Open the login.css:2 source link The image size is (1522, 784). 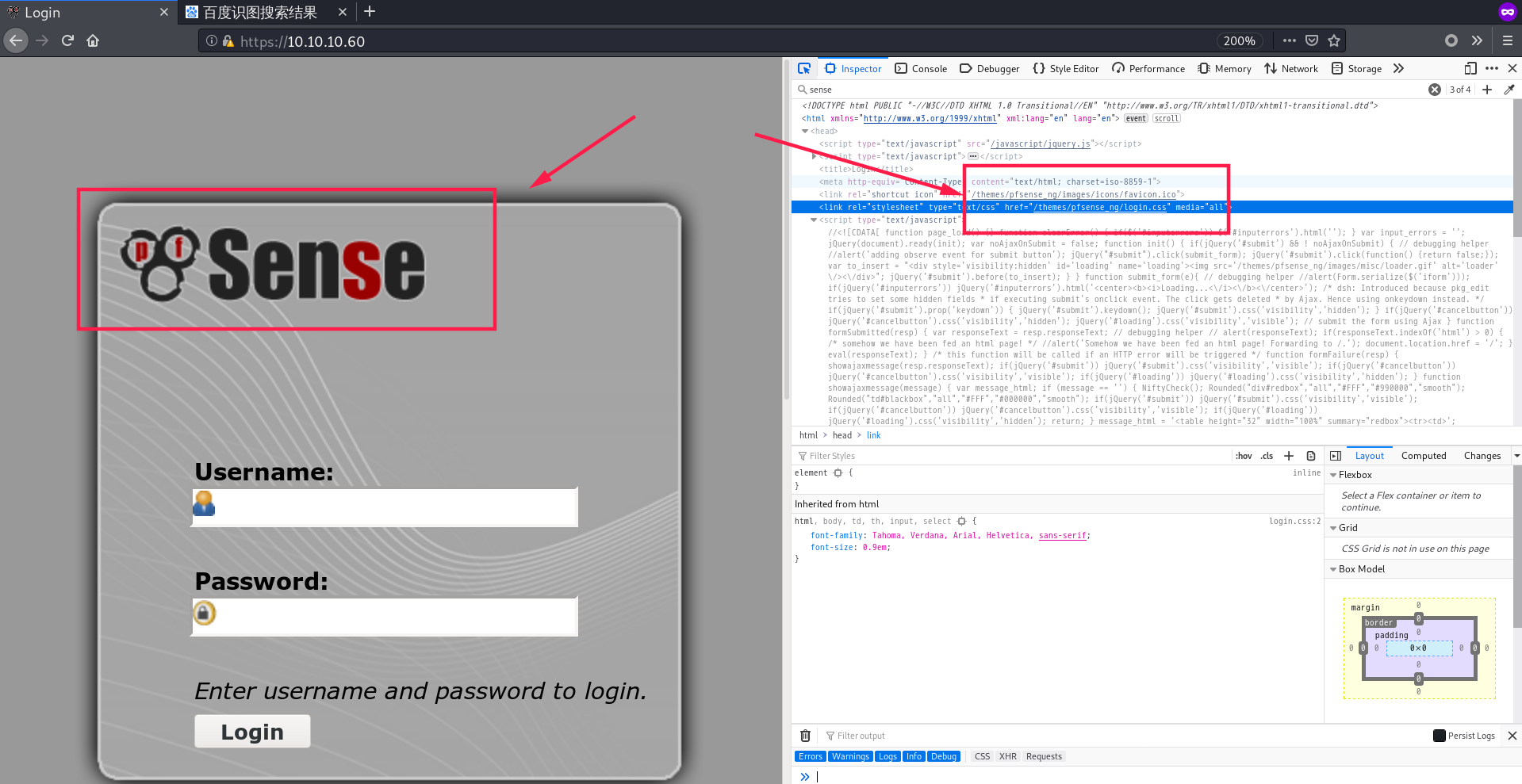(1294, 521)
